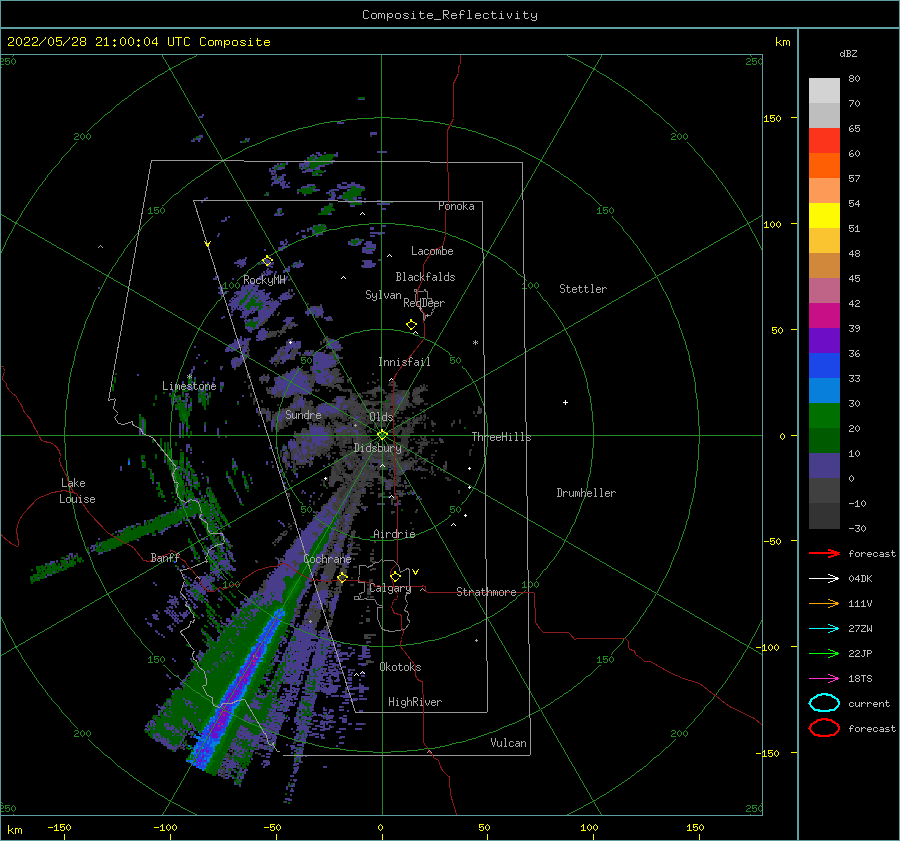This screenshot has height=841, width=900.
Task: Click the Sylvan label
Action: coord(383,295)
